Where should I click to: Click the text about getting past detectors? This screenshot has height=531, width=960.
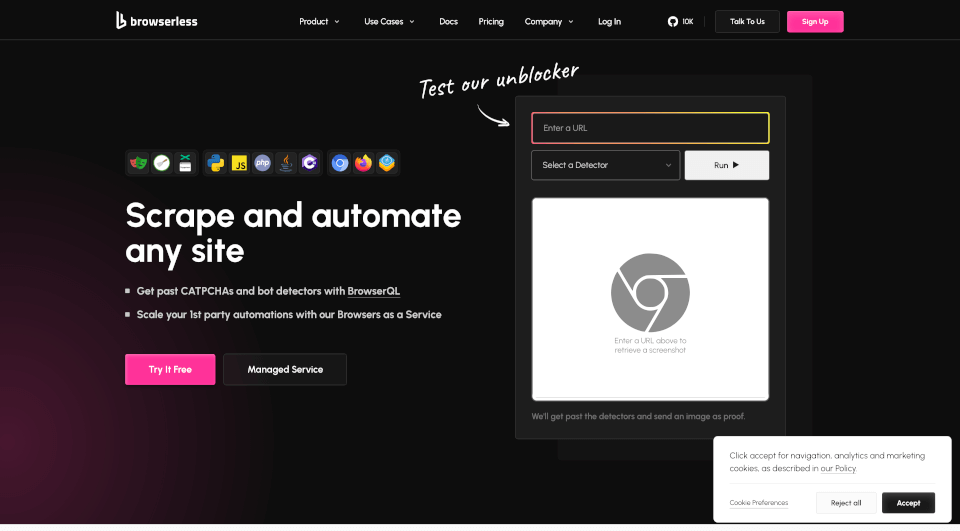[639, 416]
